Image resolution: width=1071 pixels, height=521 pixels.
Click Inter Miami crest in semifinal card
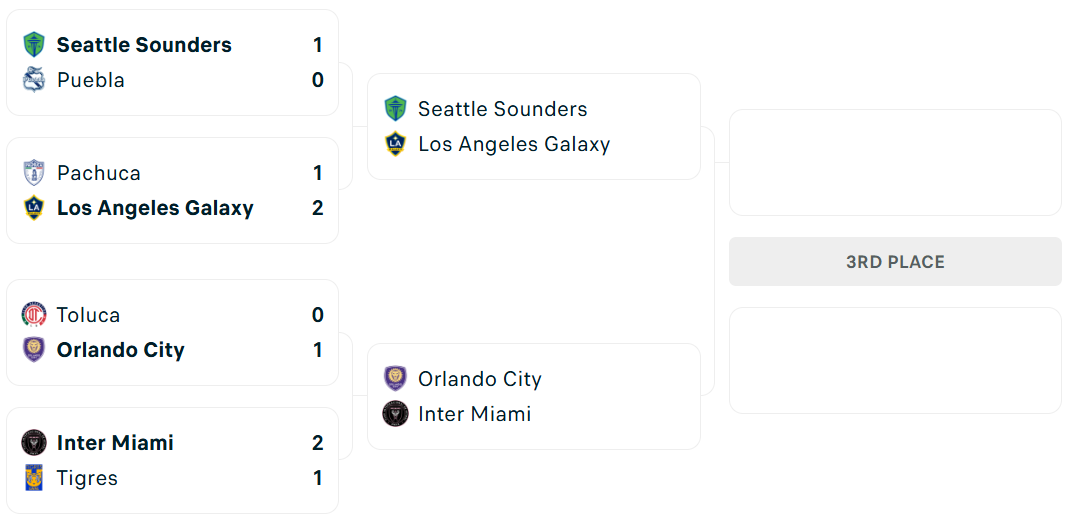tap(395, 414)
